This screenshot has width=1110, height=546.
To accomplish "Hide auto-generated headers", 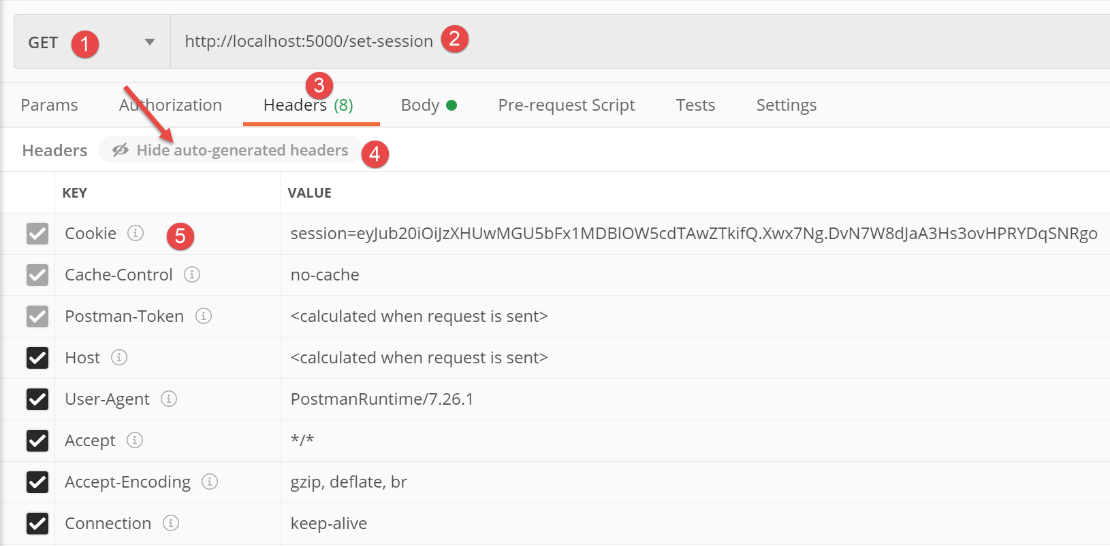I will (x=231, y=150).
